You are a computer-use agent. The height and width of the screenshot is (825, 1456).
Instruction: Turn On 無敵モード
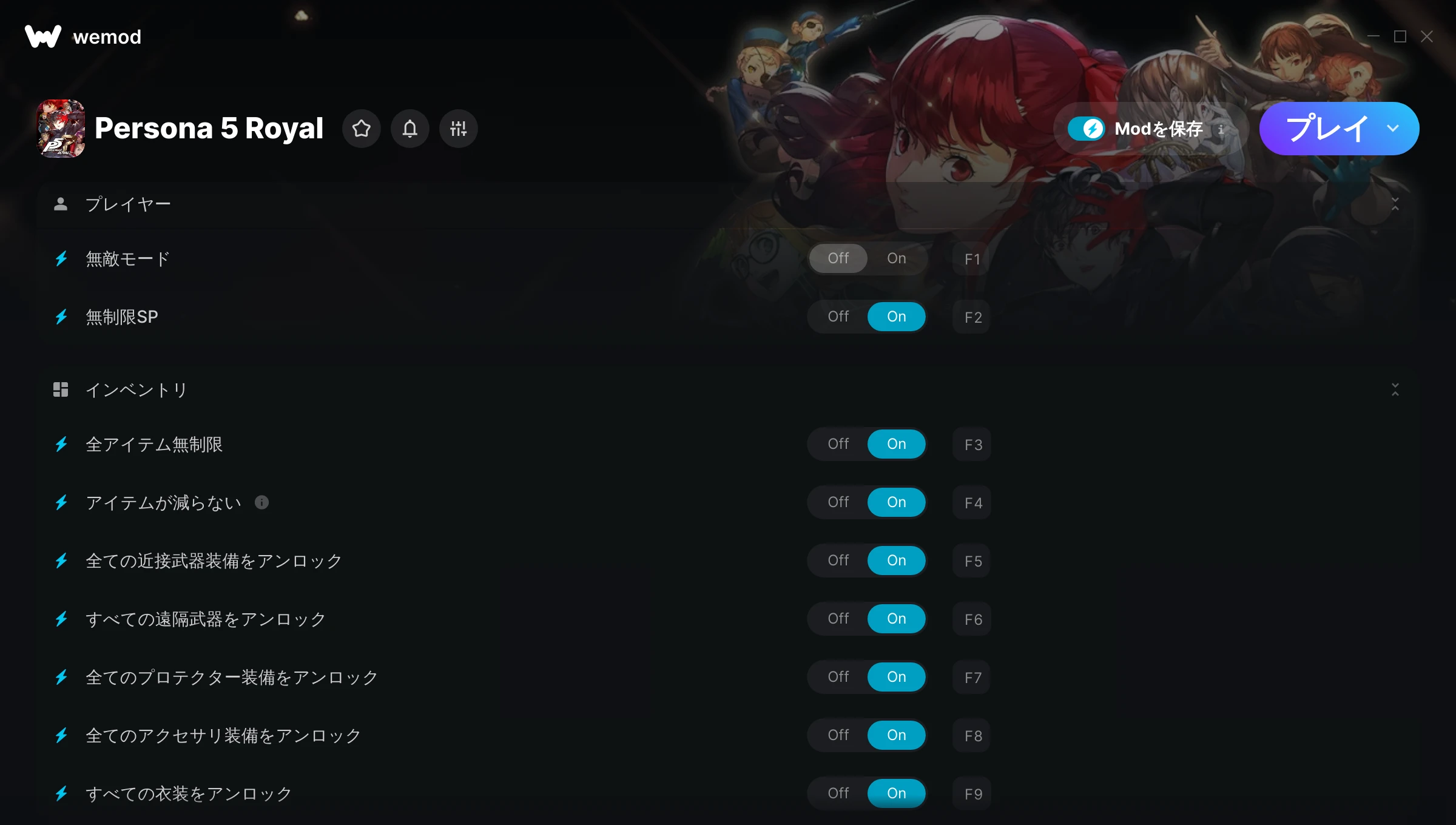897,258
